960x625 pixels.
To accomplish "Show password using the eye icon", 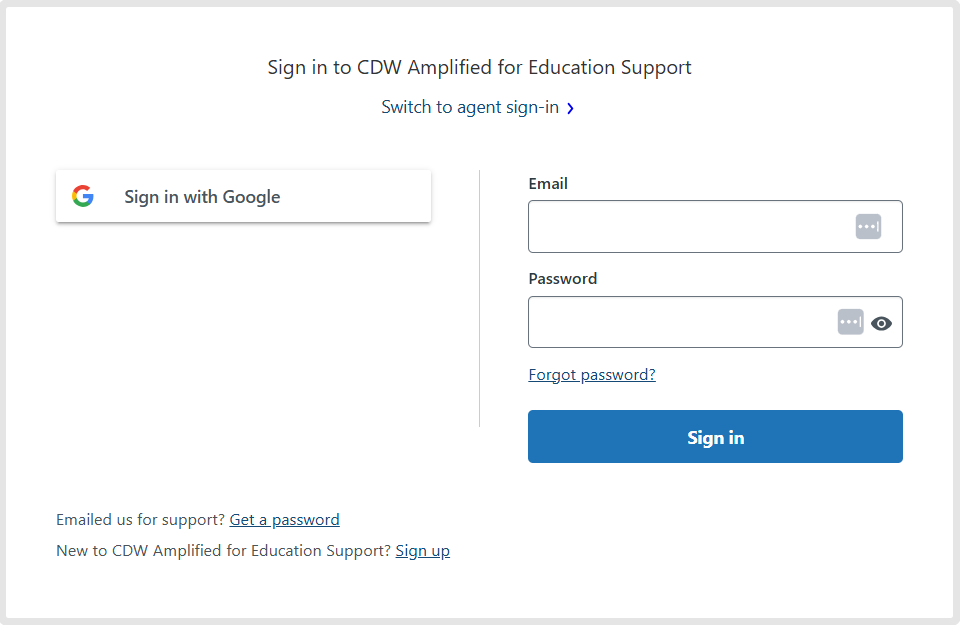I will [881, 323].
